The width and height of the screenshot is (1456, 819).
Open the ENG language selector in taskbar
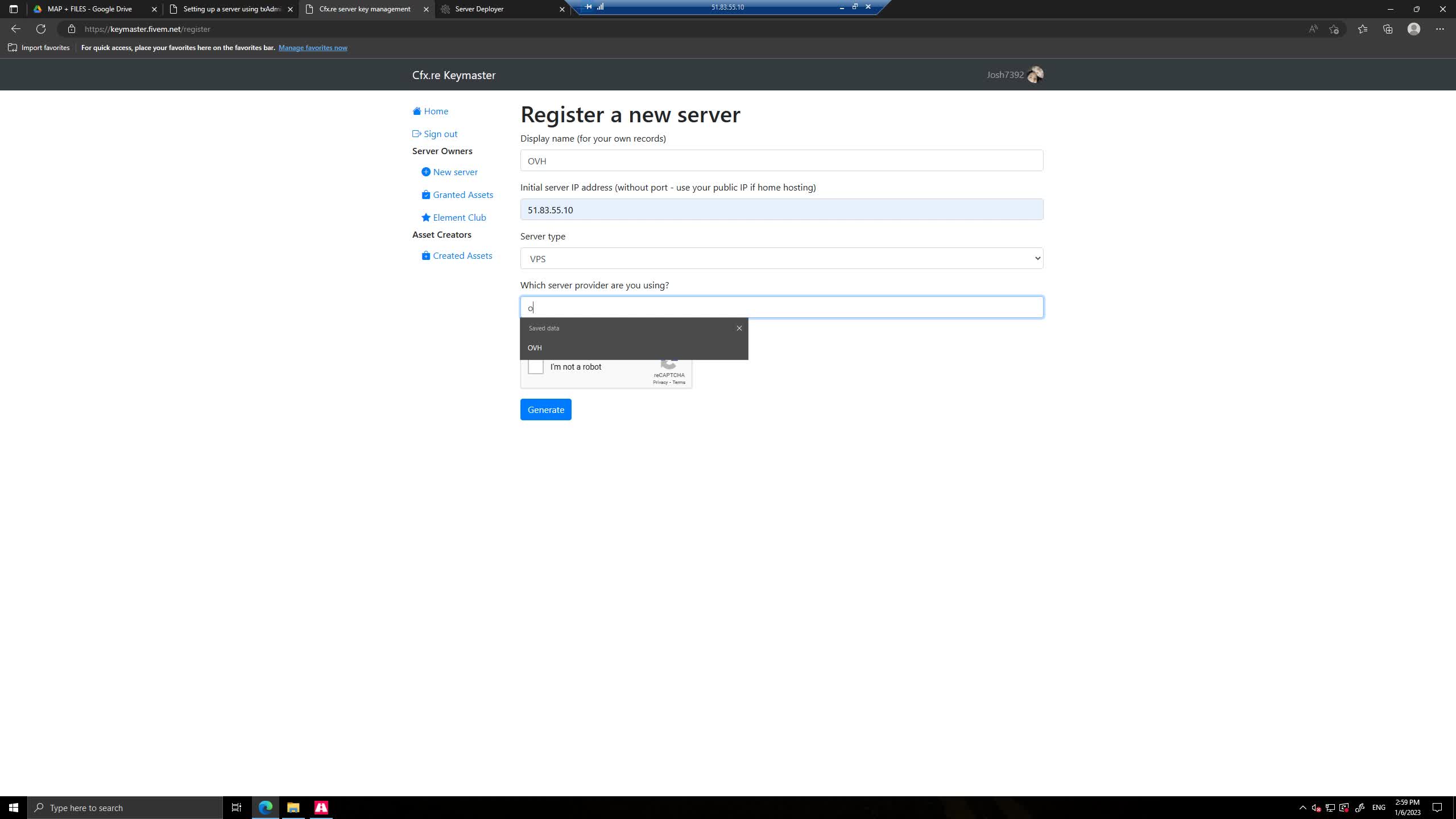1379,807
